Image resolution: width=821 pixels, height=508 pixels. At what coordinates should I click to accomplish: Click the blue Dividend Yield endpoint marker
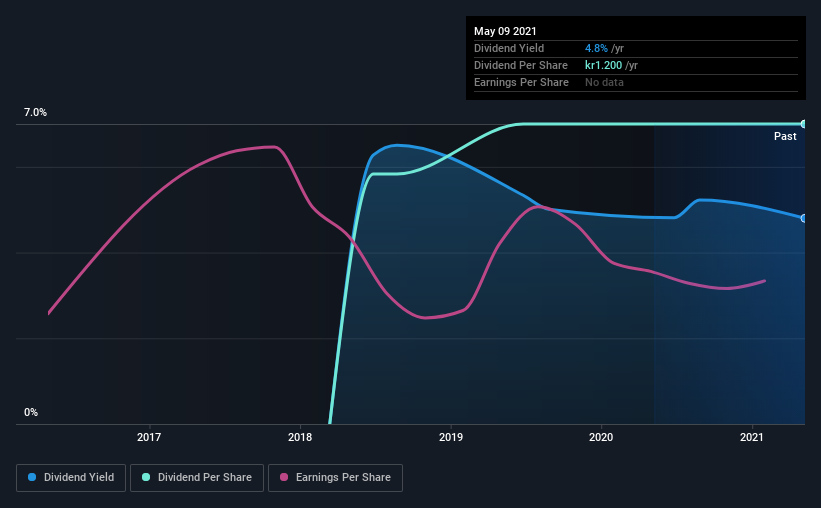[804, 218]
